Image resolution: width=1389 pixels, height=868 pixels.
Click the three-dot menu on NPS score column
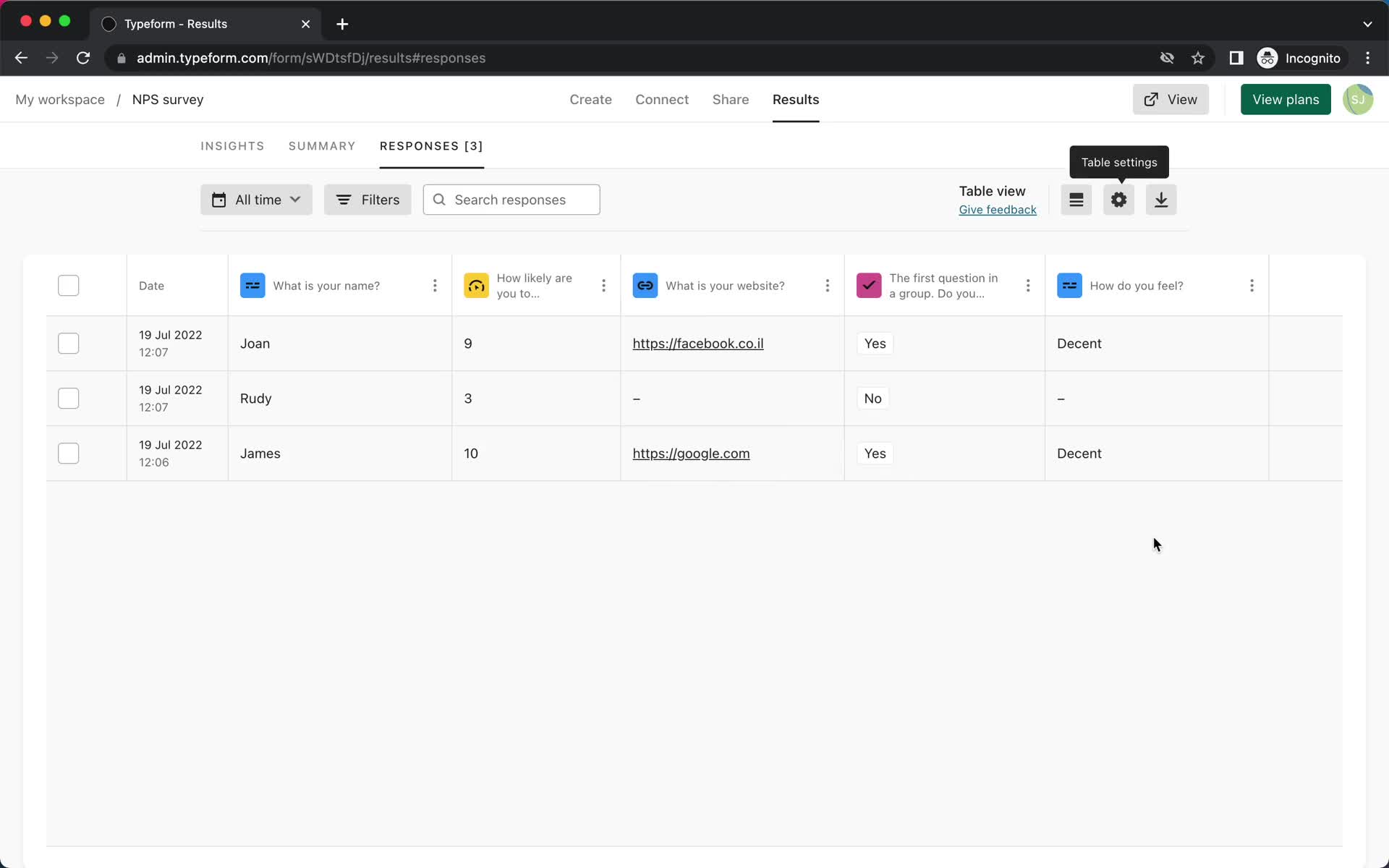(603, 285)
